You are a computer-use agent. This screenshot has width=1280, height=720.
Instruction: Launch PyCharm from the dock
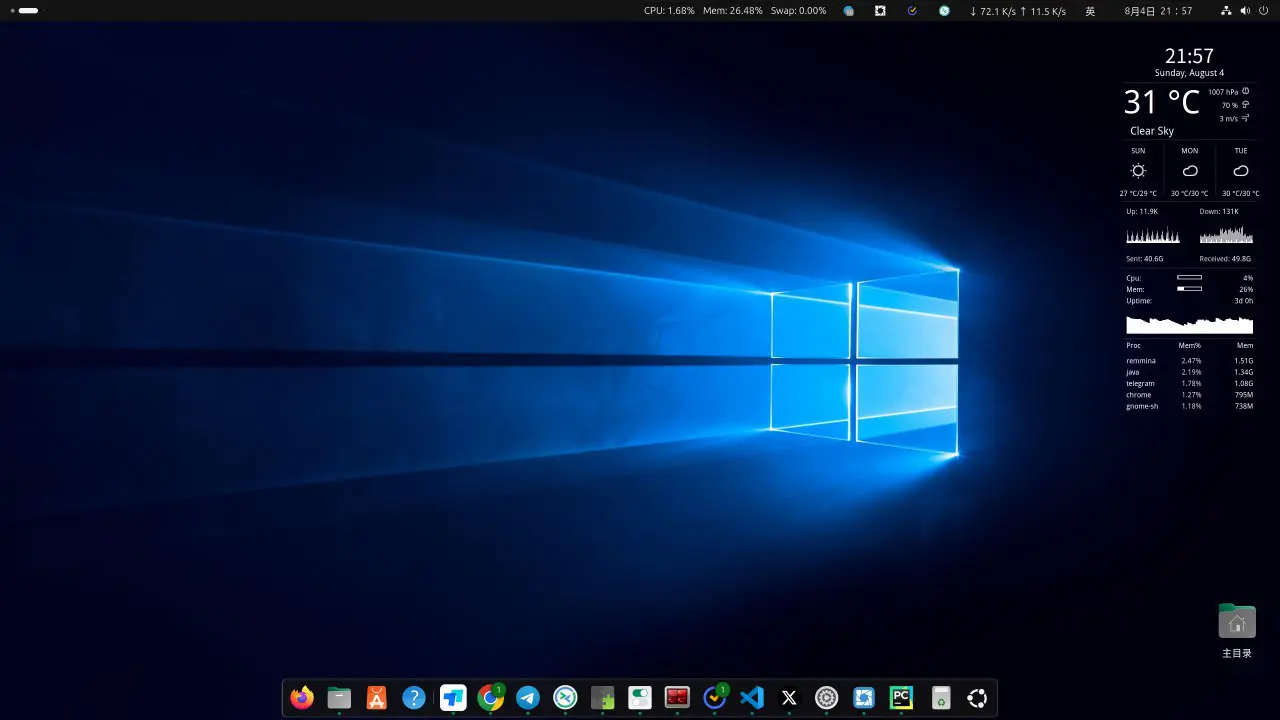[902, 698]
